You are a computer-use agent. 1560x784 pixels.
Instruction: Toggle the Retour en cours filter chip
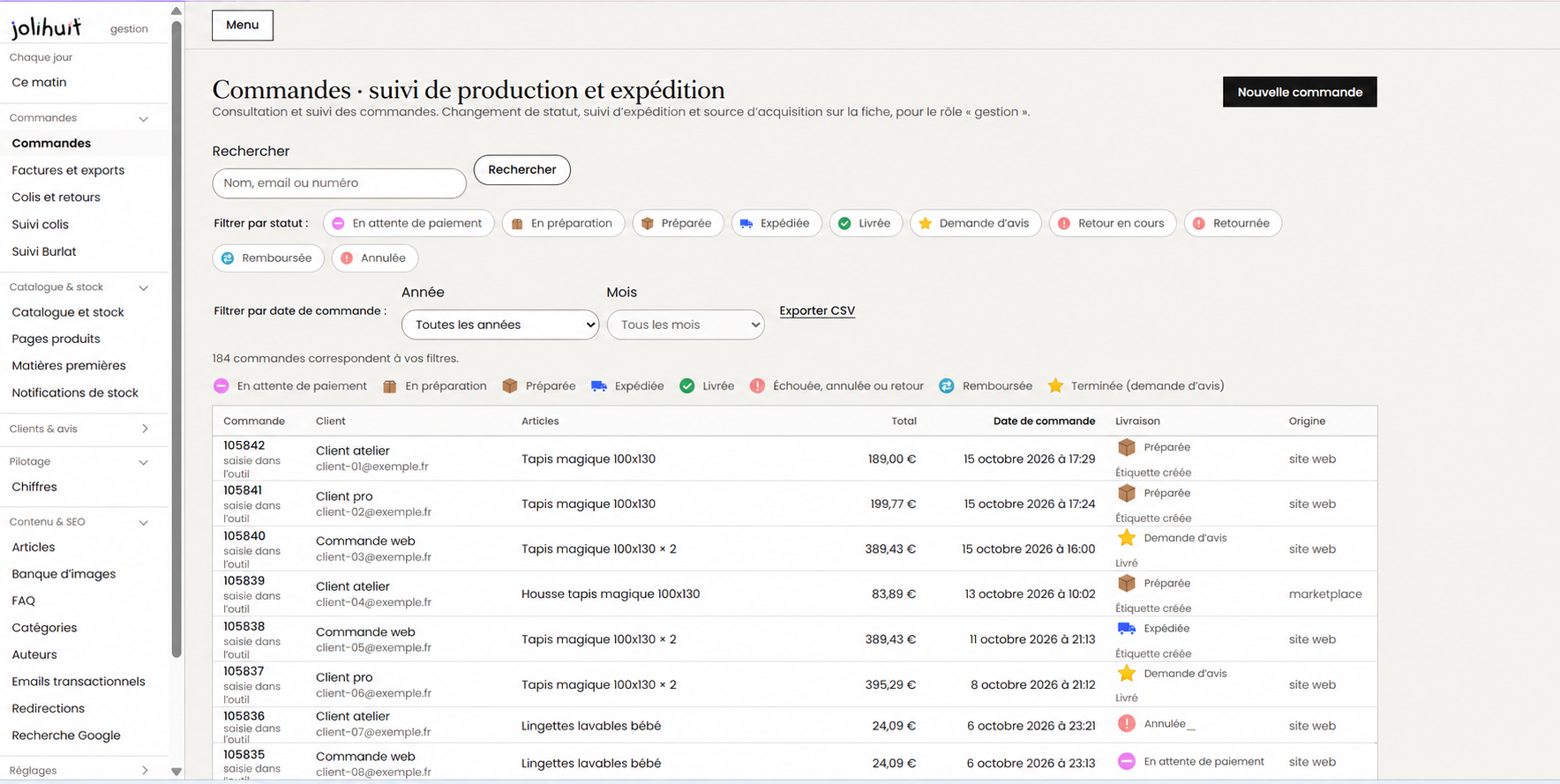click(1113, 223)
